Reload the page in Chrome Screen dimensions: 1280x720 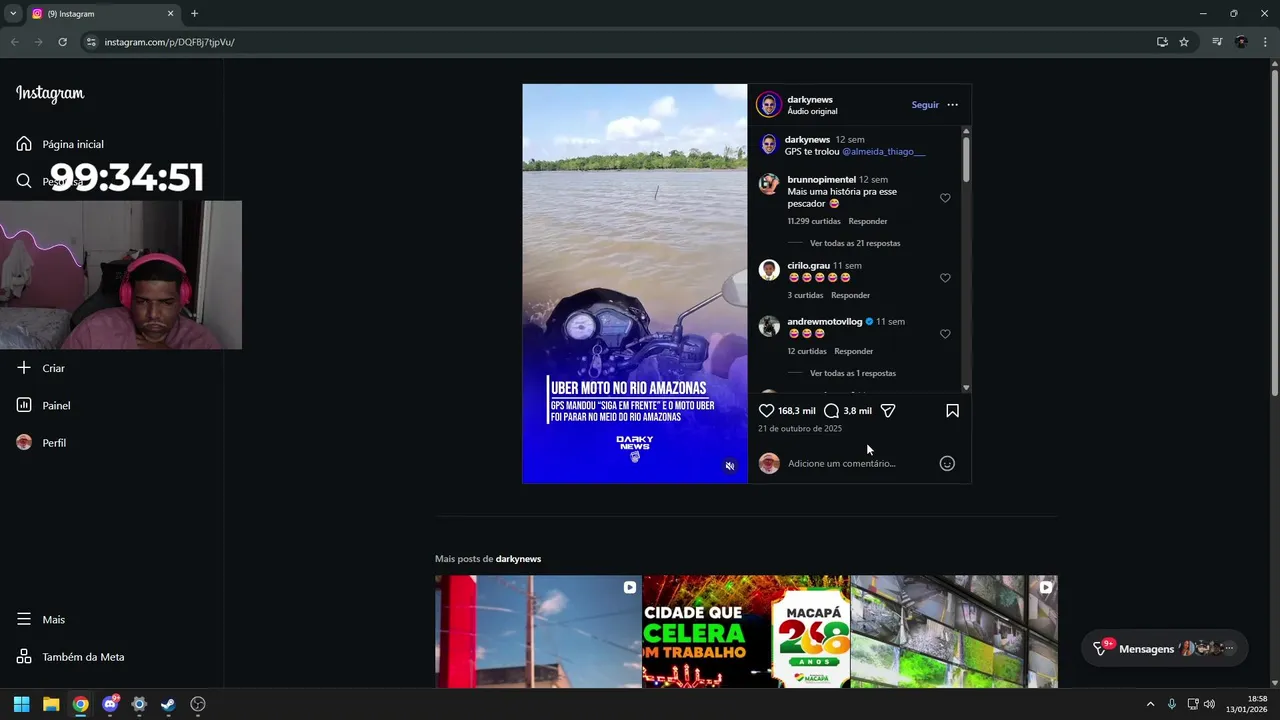(x=62, y=42)
